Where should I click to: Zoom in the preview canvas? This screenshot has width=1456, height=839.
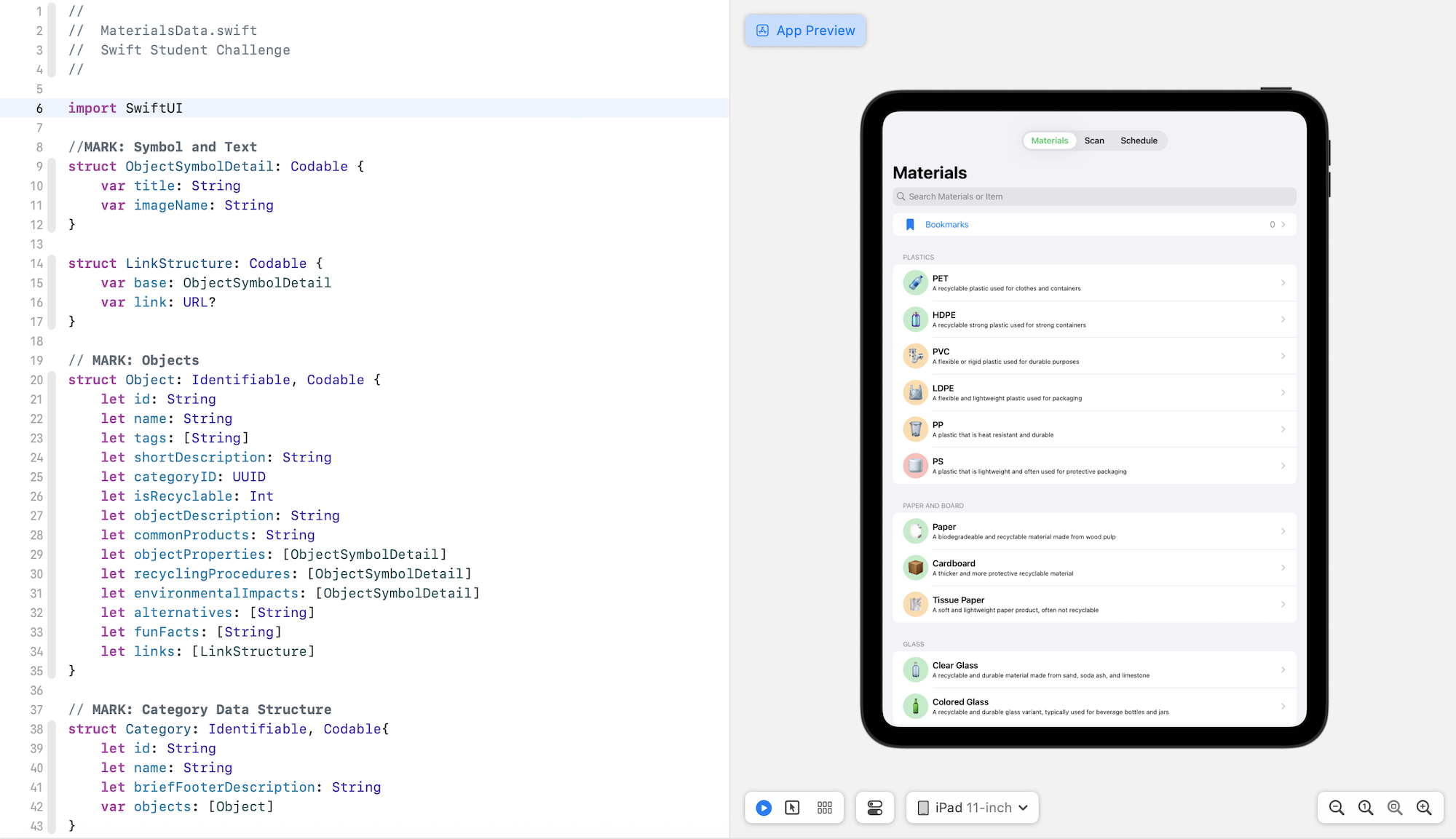[x=1424, y=808]
